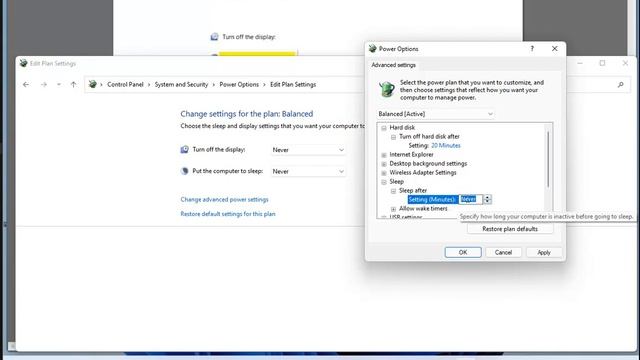
Task: Expand Wireless Adapter Settings node
Action: coord(384,173)
